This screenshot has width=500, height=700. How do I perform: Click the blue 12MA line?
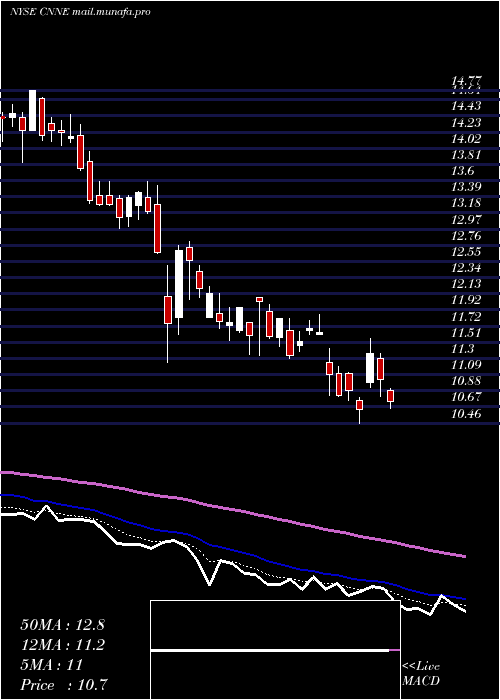click(x=232, y=550)
